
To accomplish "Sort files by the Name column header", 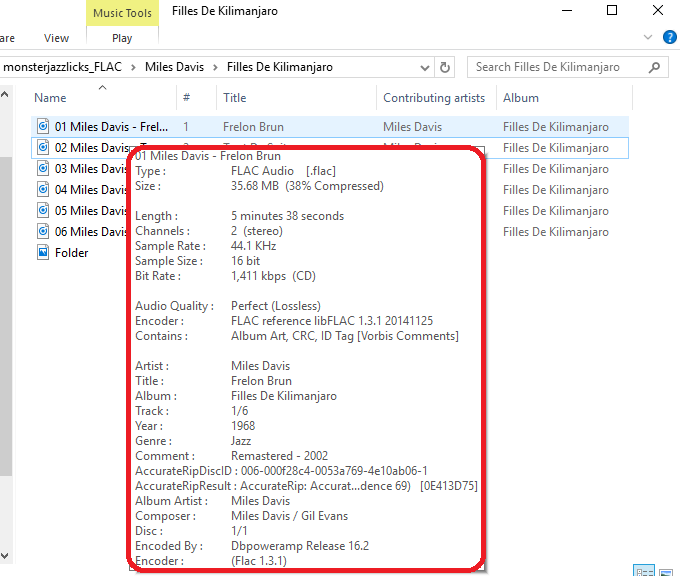I will [x=50, y=98].
